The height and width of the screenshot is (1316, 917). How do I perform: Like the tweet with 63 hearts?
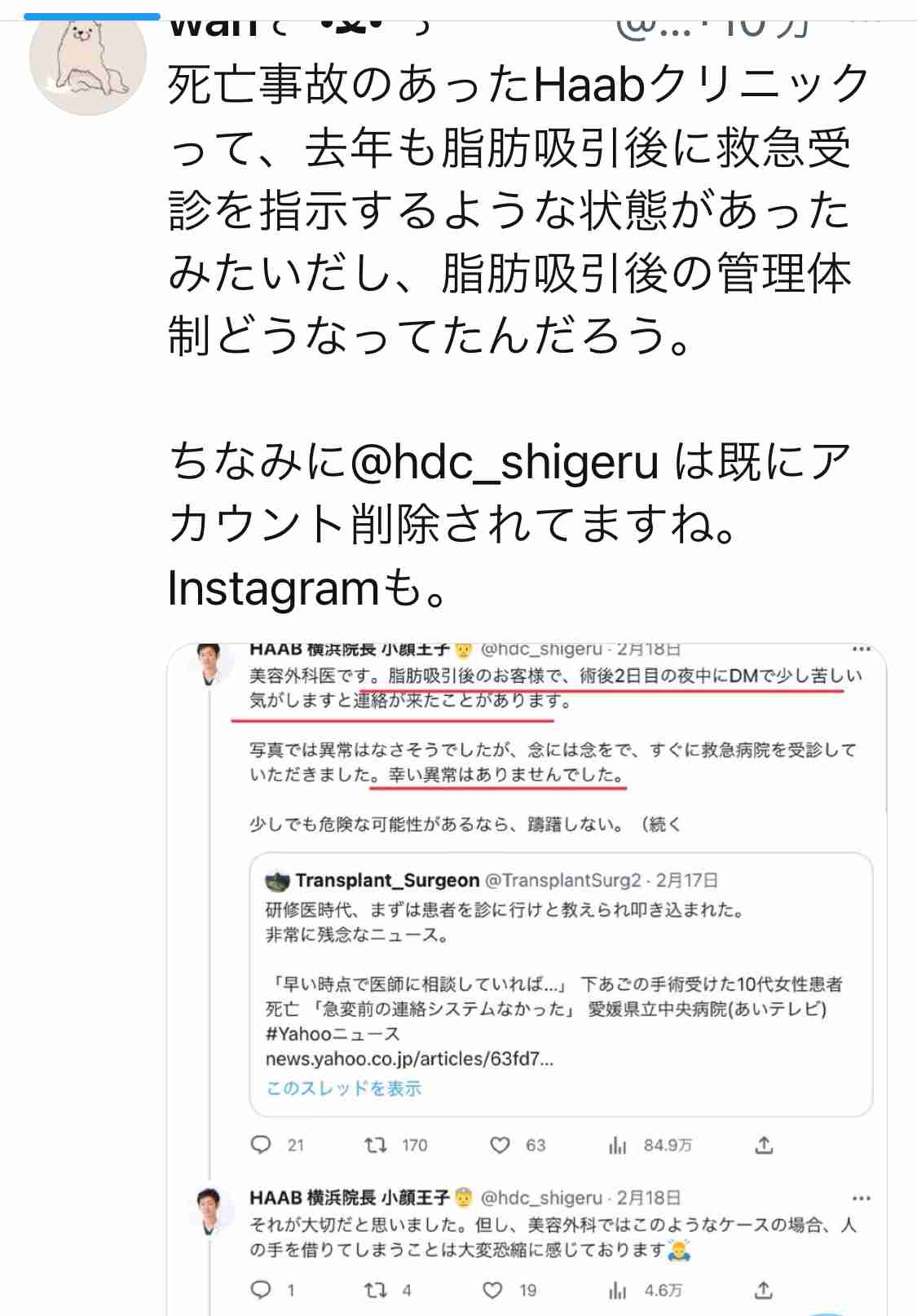(500, 1145)
